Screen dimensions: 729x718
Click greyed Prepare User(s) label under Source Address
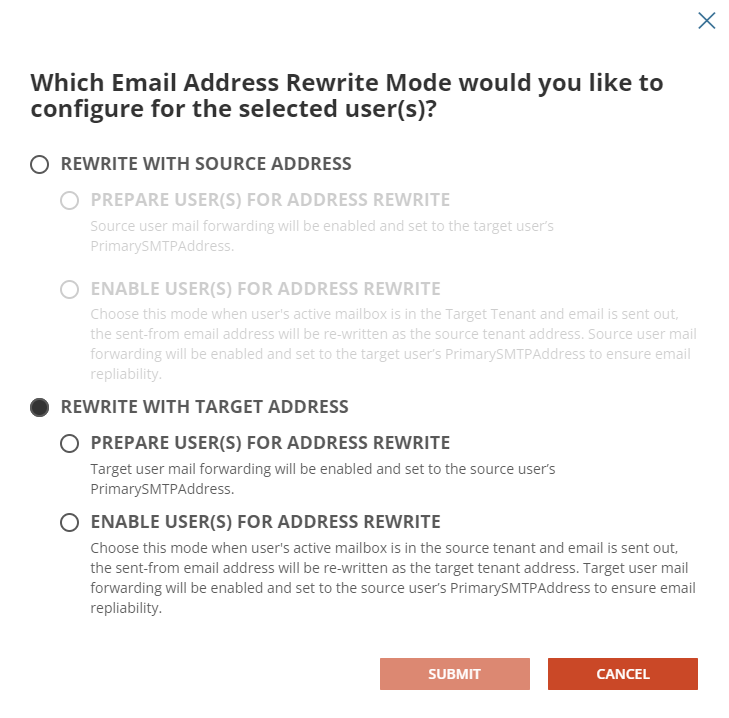pyautogui.click(x=270, y=200)
